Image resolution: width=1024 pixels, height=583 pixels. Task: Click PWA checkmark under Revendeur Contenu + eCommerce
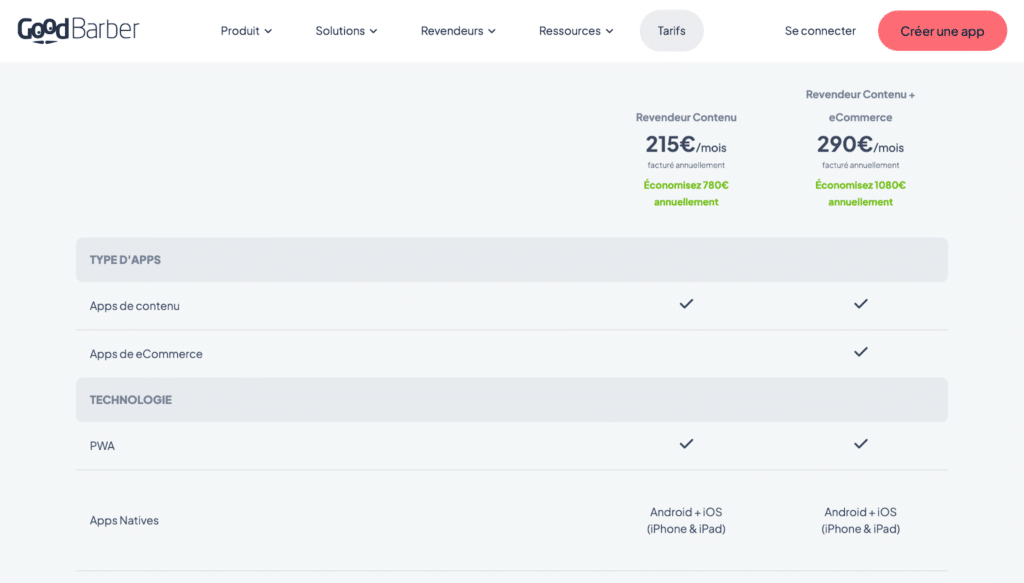click(860, 444)
